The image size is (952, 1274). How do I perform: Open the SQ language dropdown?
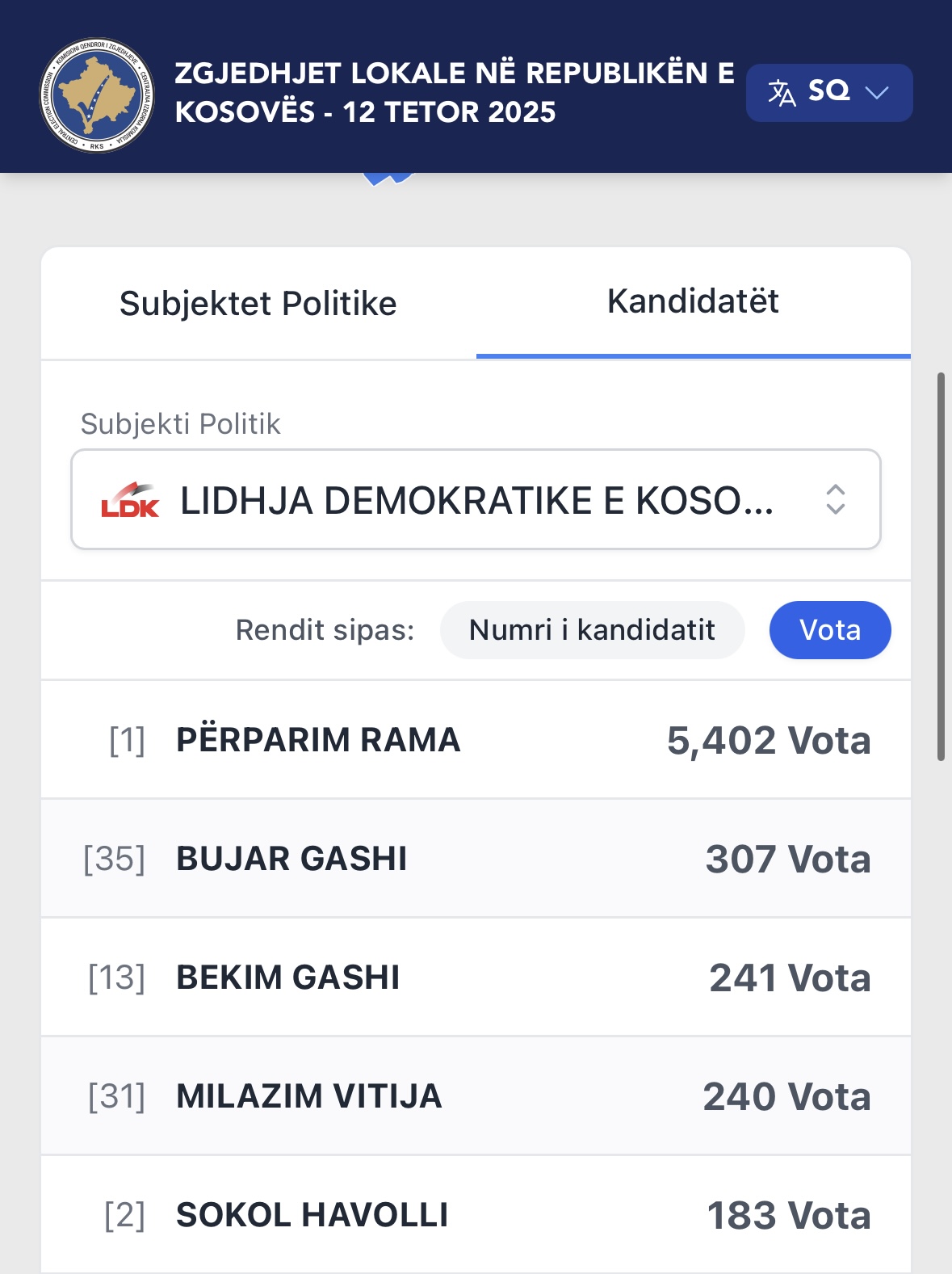point(829,93)
